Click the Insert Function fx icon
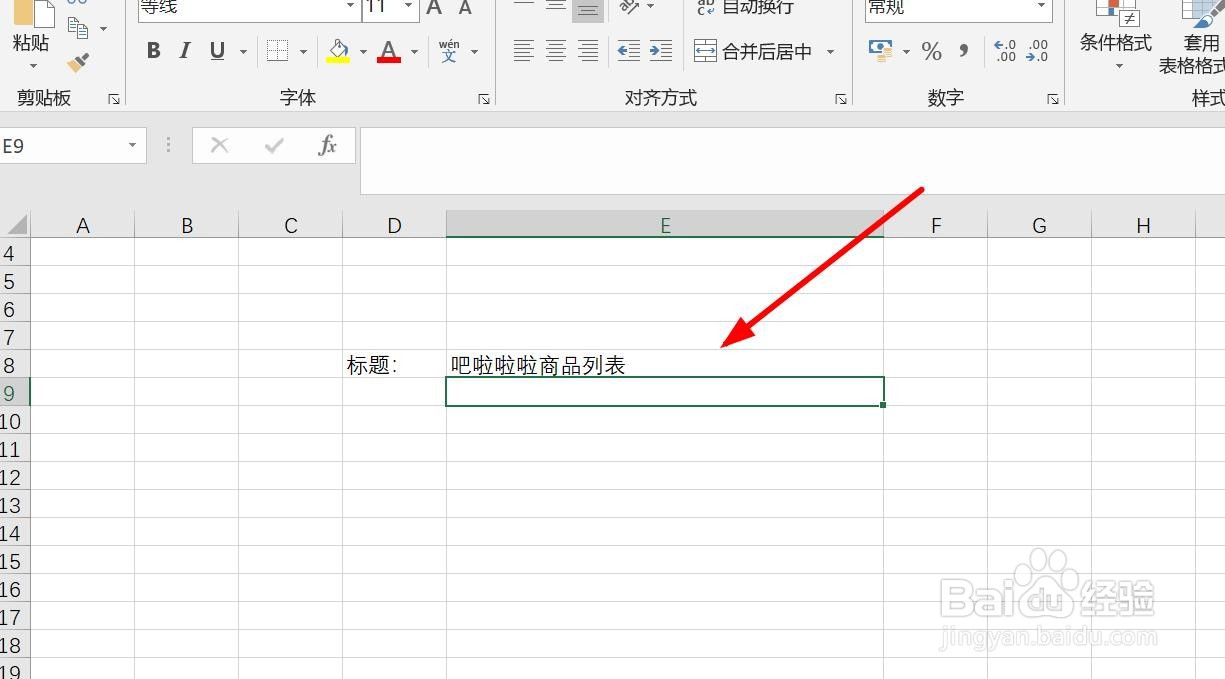1225x679 pixels. 327,145
